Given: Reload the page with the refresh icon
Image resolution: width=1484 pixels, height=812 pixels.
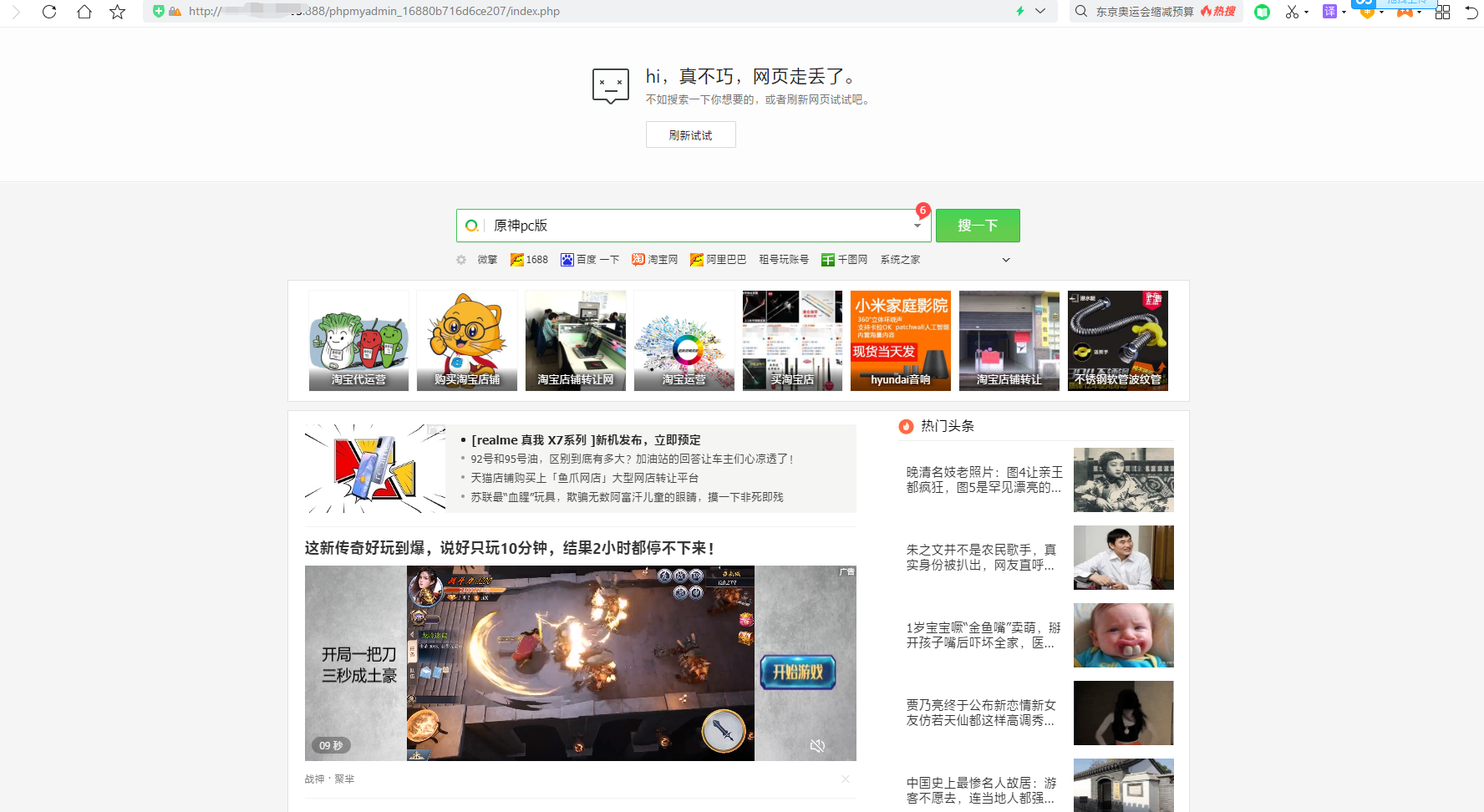Looking at the screenshot, I should [49, 12].
